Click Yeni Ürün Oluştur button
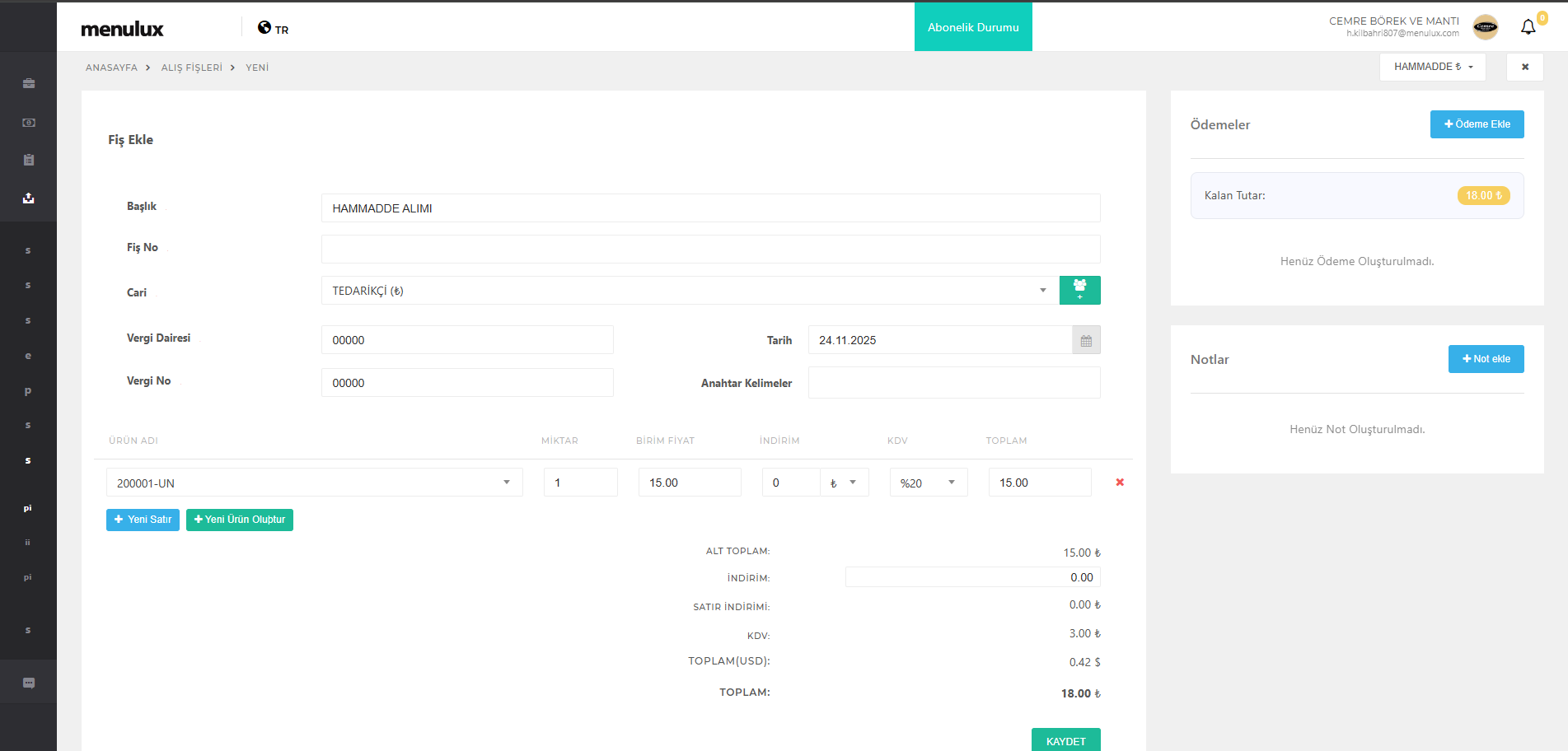Image resolution: width=1568 pixels, height=751 pixels. click(x=240, y=520)
